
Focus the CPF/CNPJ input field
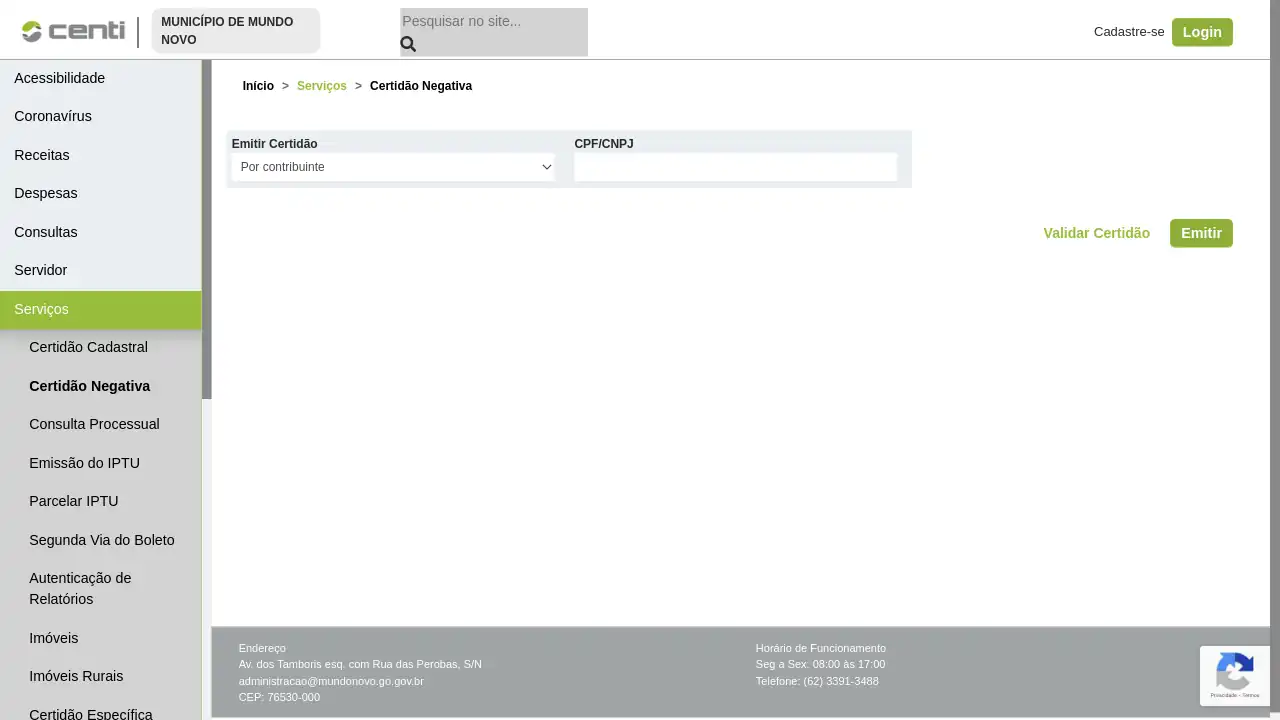coord(735,167)
